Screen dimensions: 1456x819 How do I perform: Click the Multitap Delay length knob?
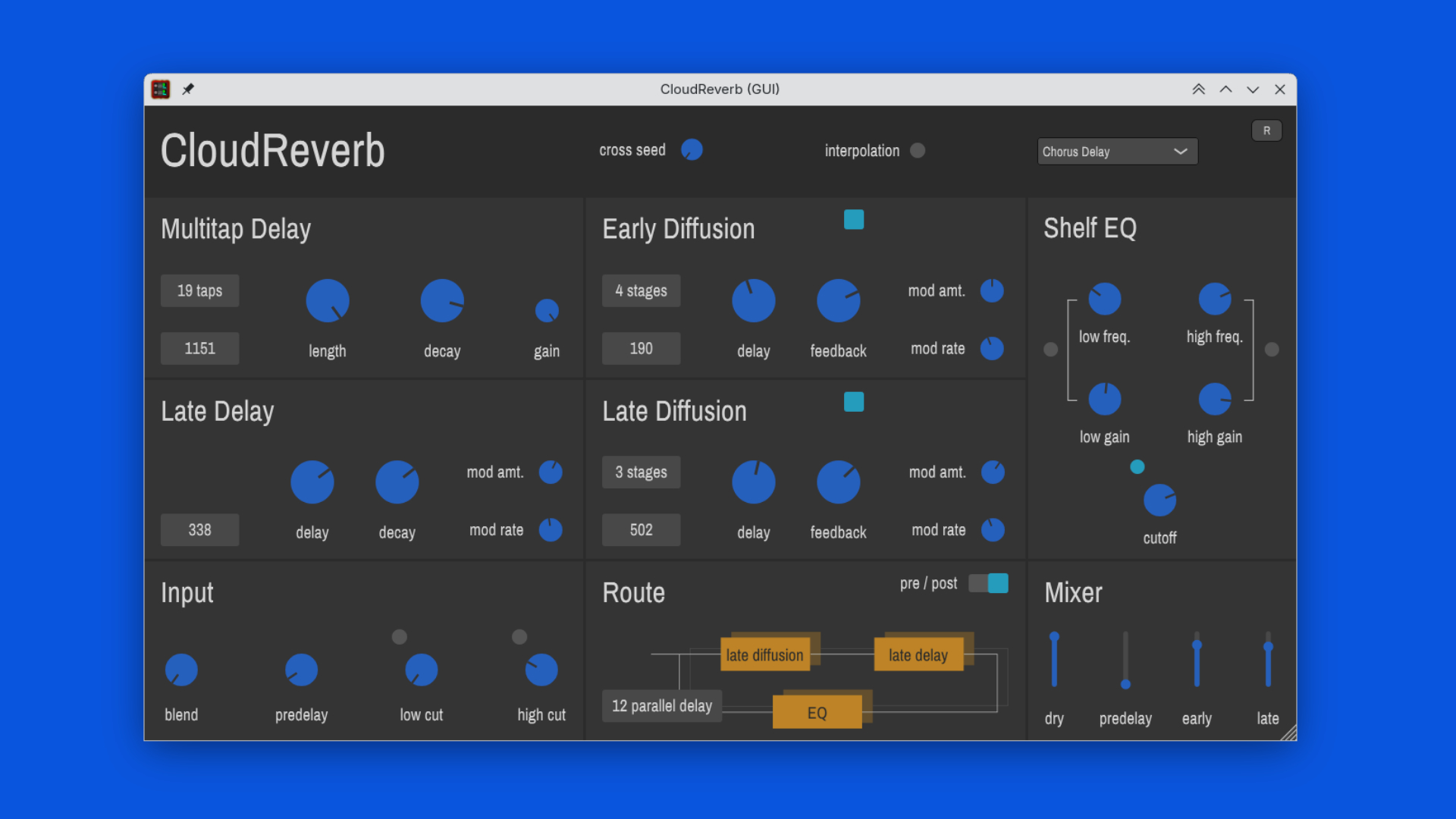(327, 300)
